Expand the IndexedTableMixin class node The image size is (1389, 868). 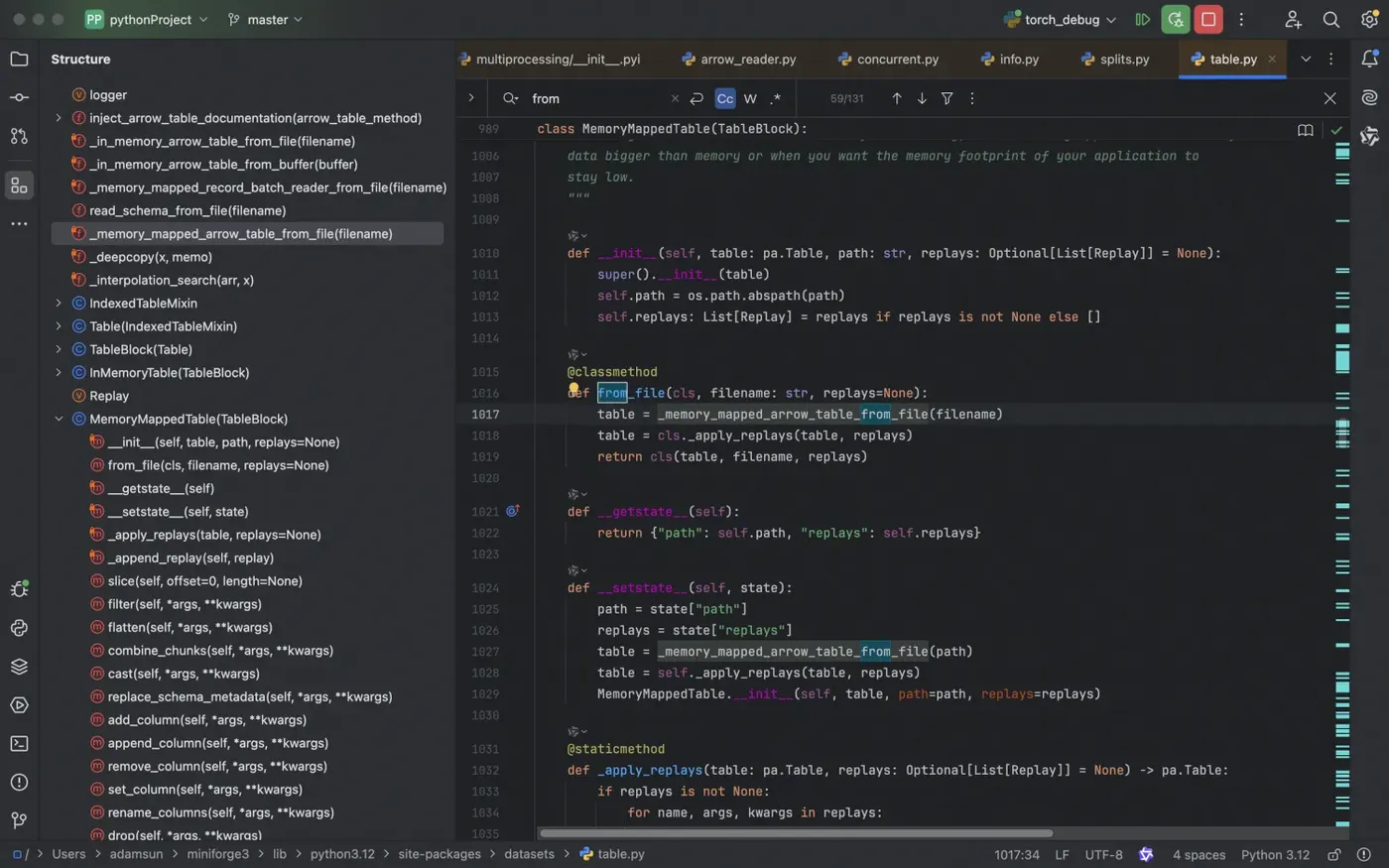(x=59, y=304)
